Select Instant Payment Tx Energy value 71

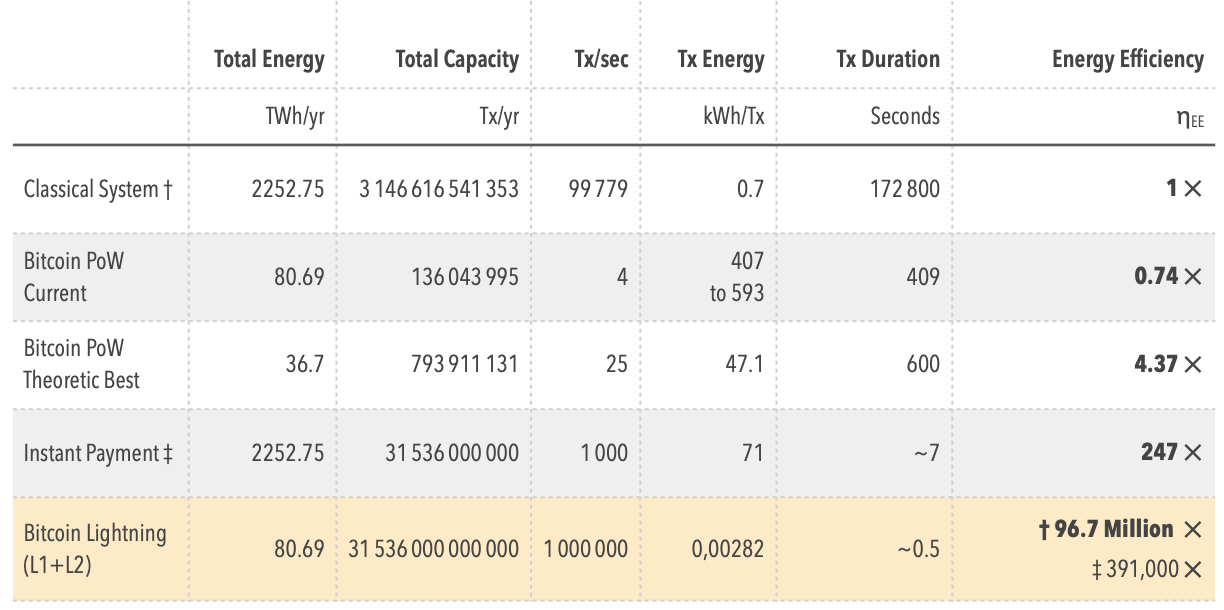[x=752, y=453]
